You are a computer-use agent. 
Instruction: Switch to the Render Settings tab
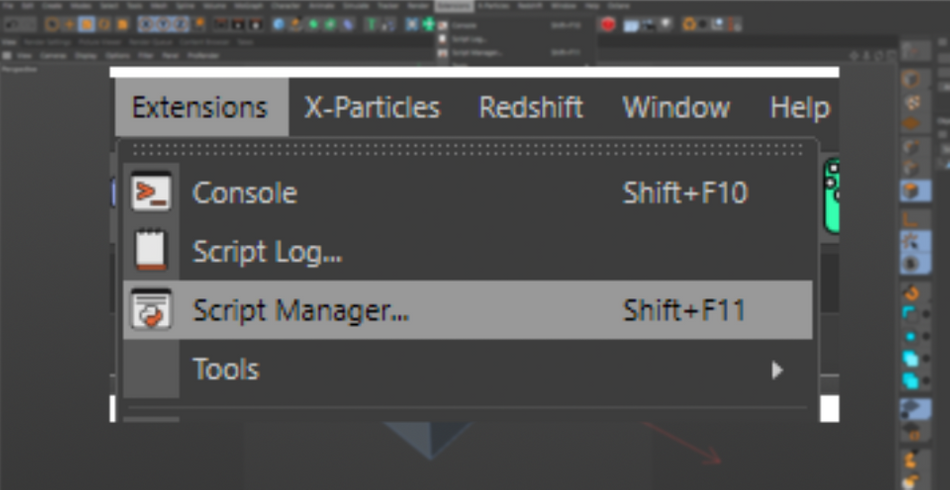(47, 42)
